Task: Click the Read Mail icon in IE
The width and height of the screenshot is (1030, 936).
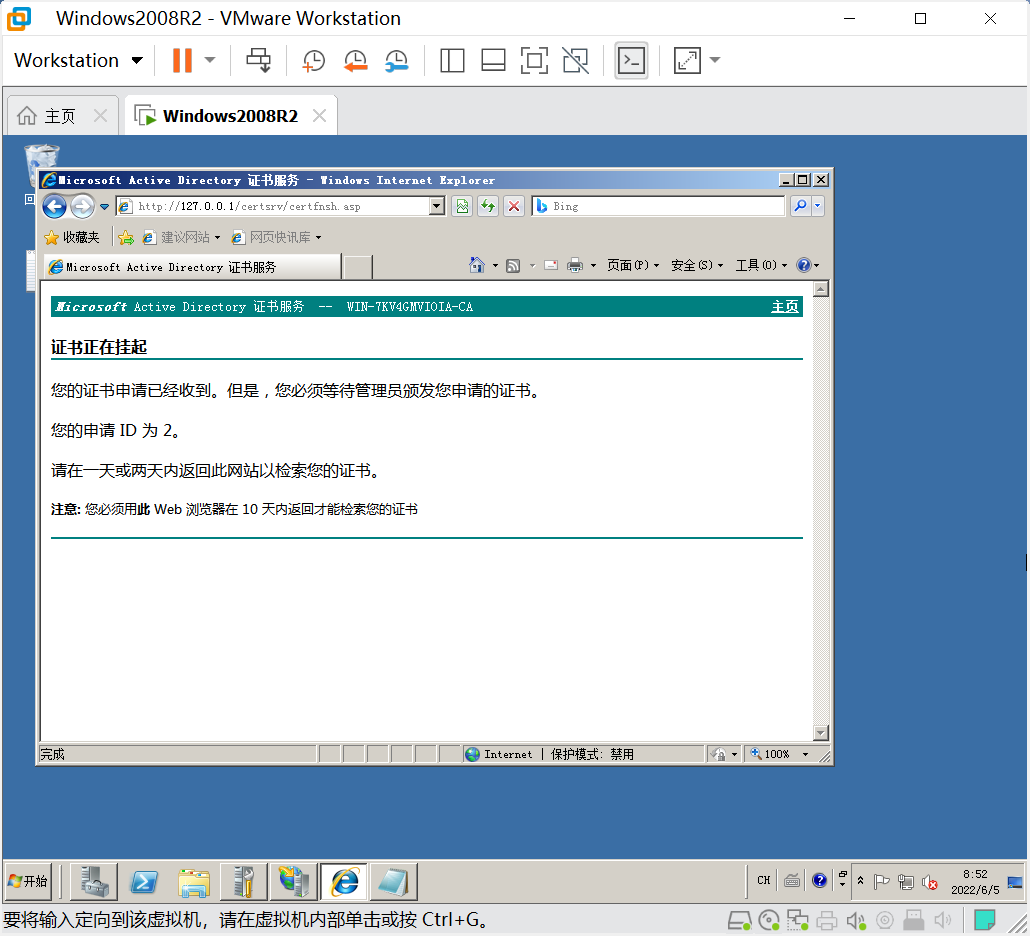Action: pos(551,265)
